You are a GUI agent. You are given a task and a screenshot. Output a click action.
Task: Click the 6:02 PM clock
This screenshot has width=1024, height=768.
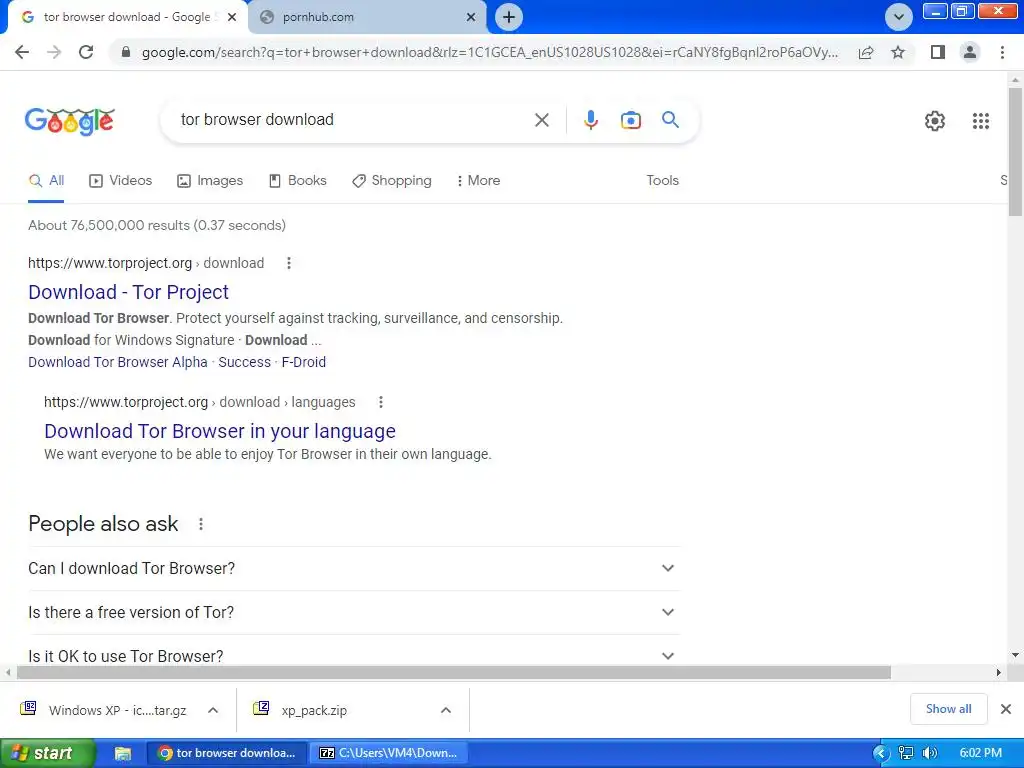tap(980, 754)
